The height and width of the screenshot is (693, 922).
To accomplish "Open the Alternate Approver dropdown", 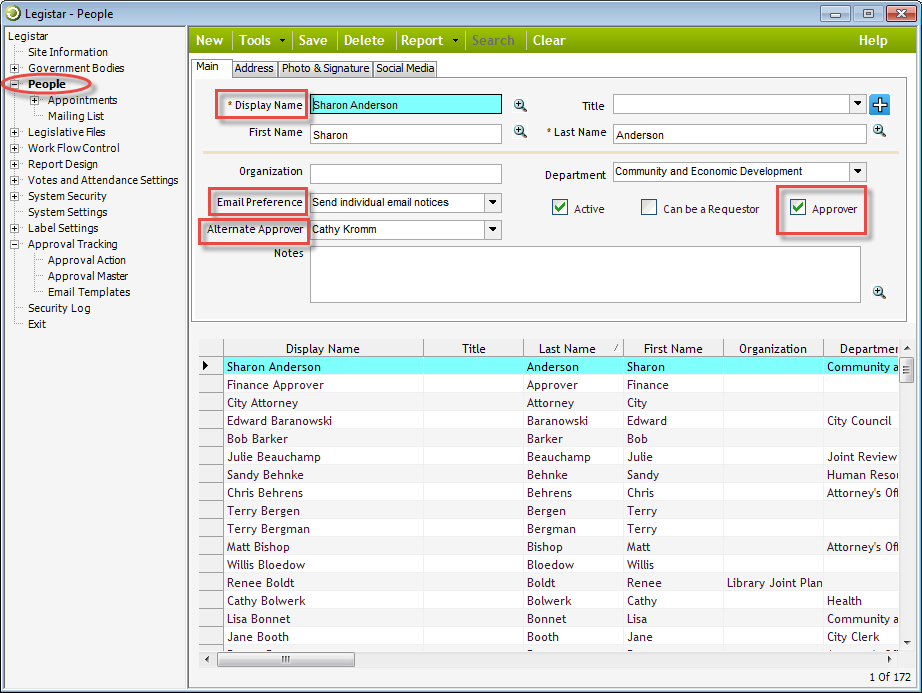I will pyautogui.click(x=493, y=229).
